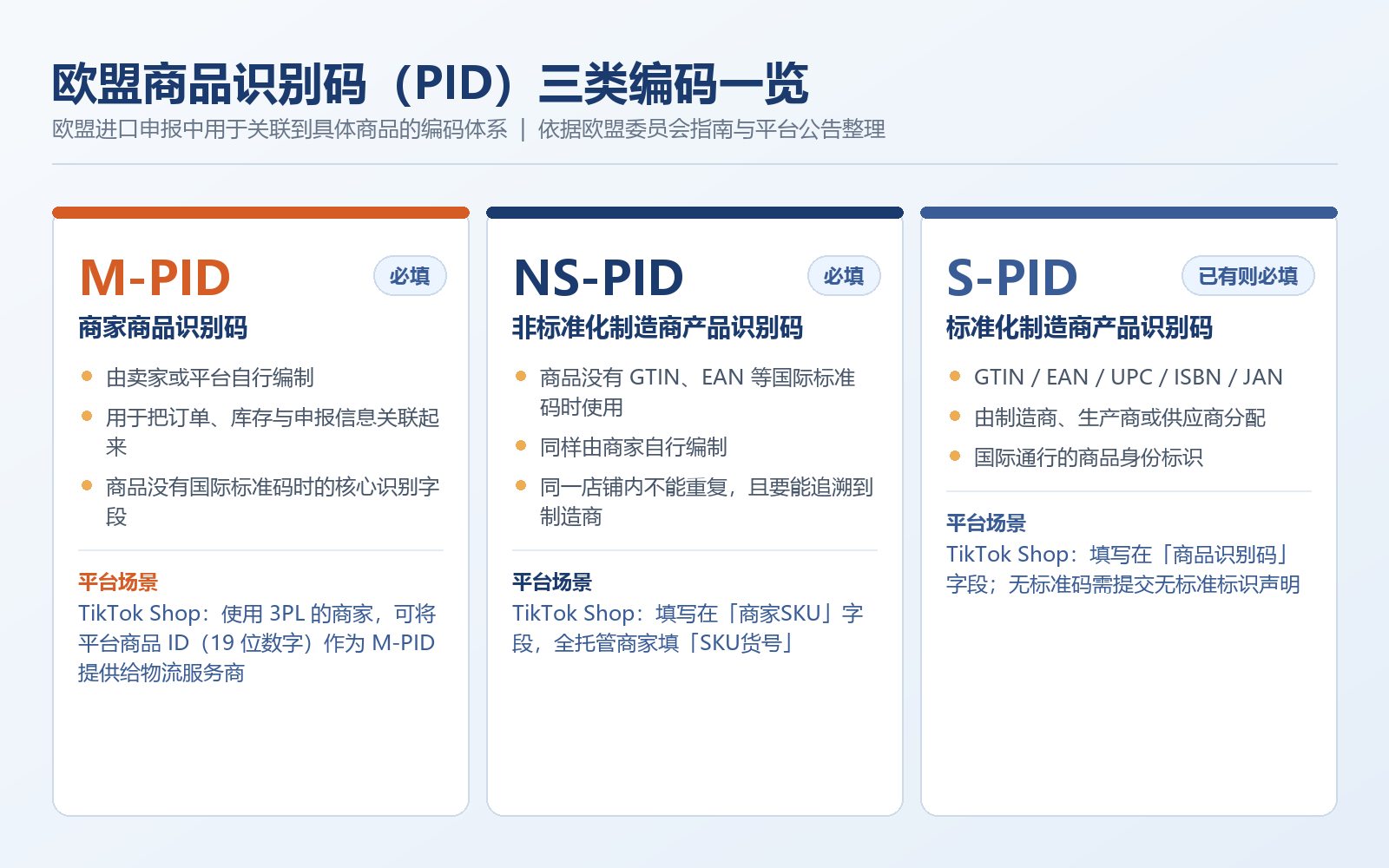
Task: Select the paragraph mentioning 3PL 的商家
Action: (257, 643)
